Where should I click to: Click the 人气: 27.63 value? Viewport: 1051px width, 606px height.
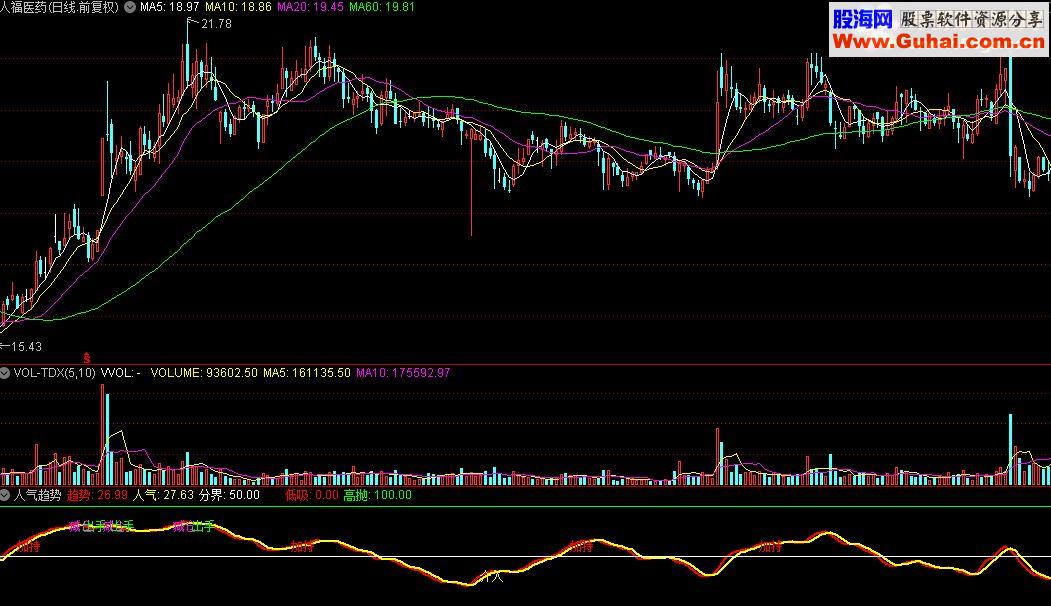pyautogui.click(x=164, y=495)
